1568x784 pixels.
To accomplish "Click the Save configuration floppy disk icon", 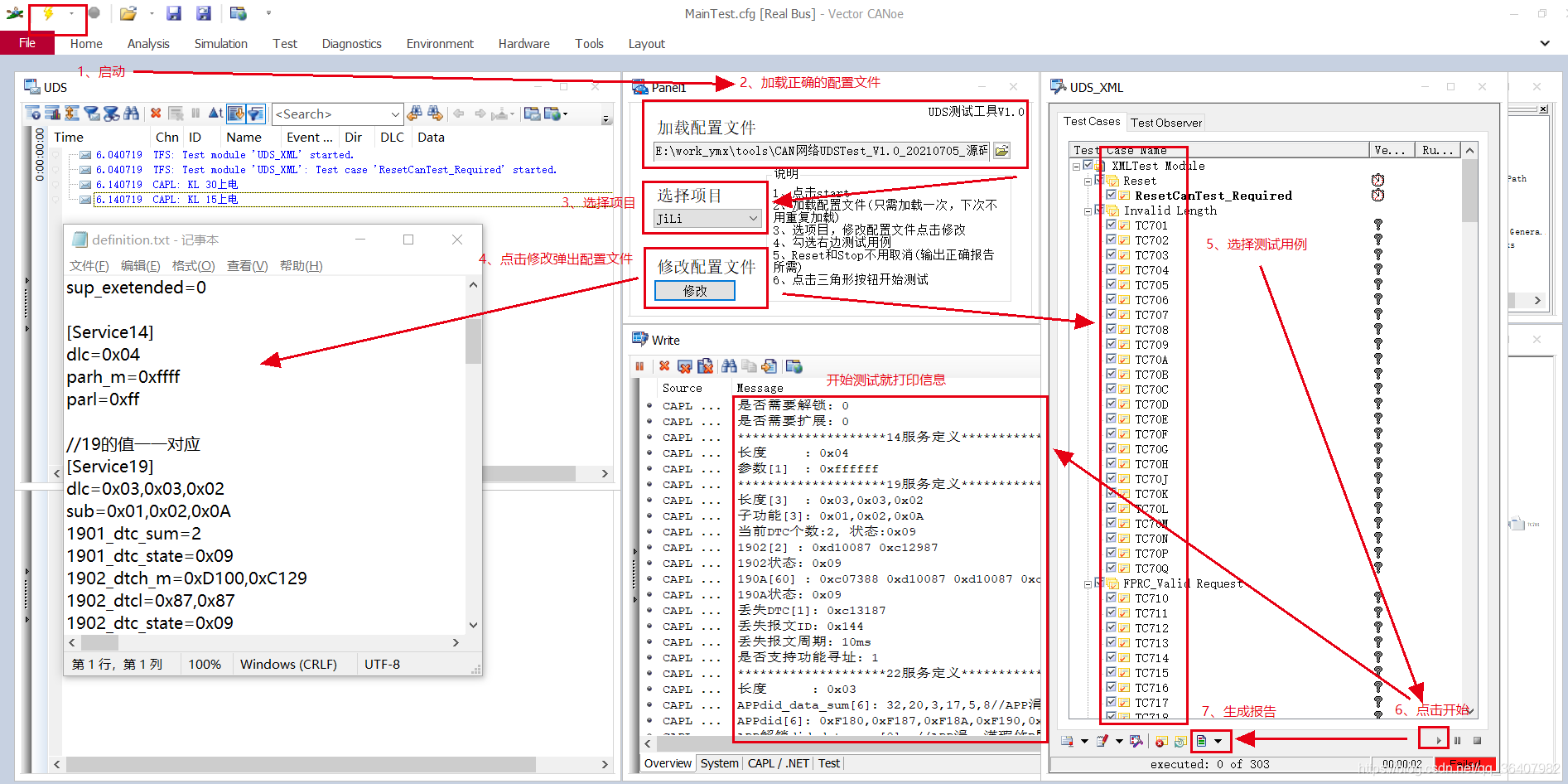I will (173, 13).
